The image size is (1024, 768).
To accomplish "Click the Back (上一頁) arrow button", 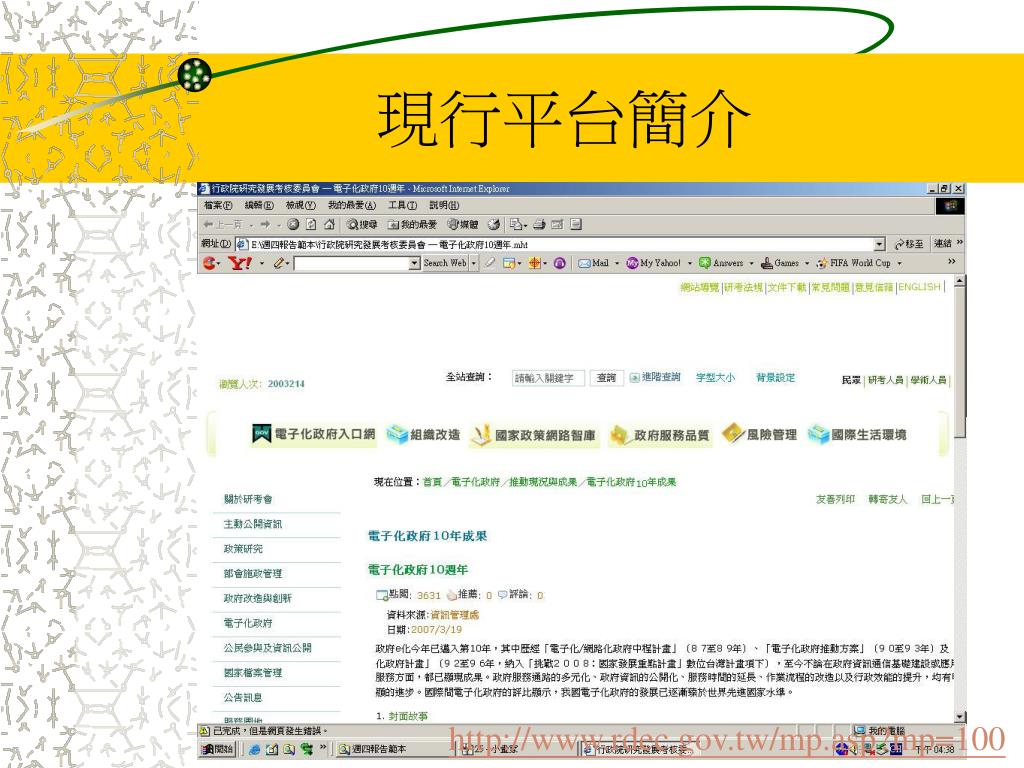I will (x=223, y=225).
